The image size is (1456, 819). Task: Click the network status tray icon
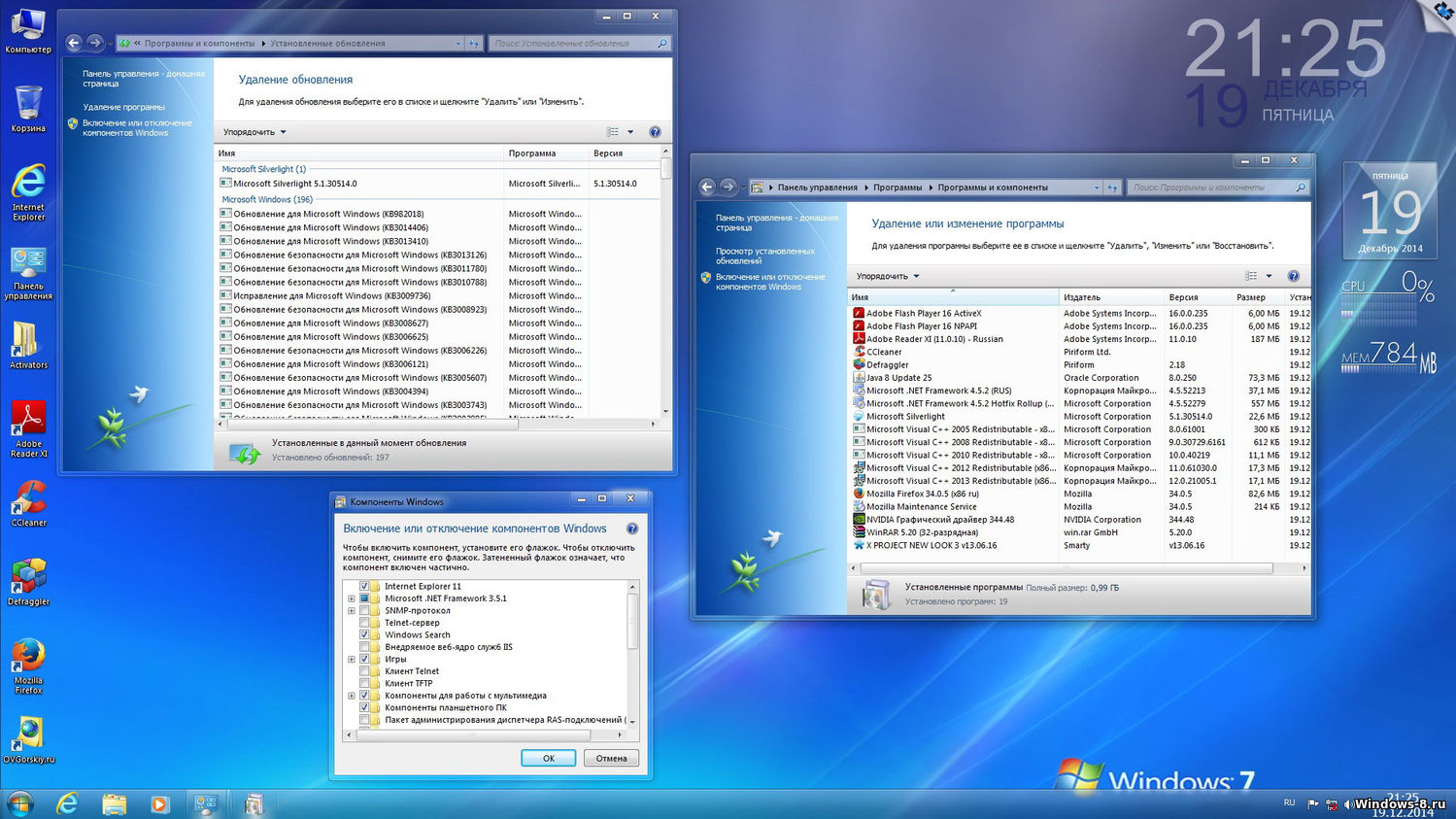[x=1332, y=804]
